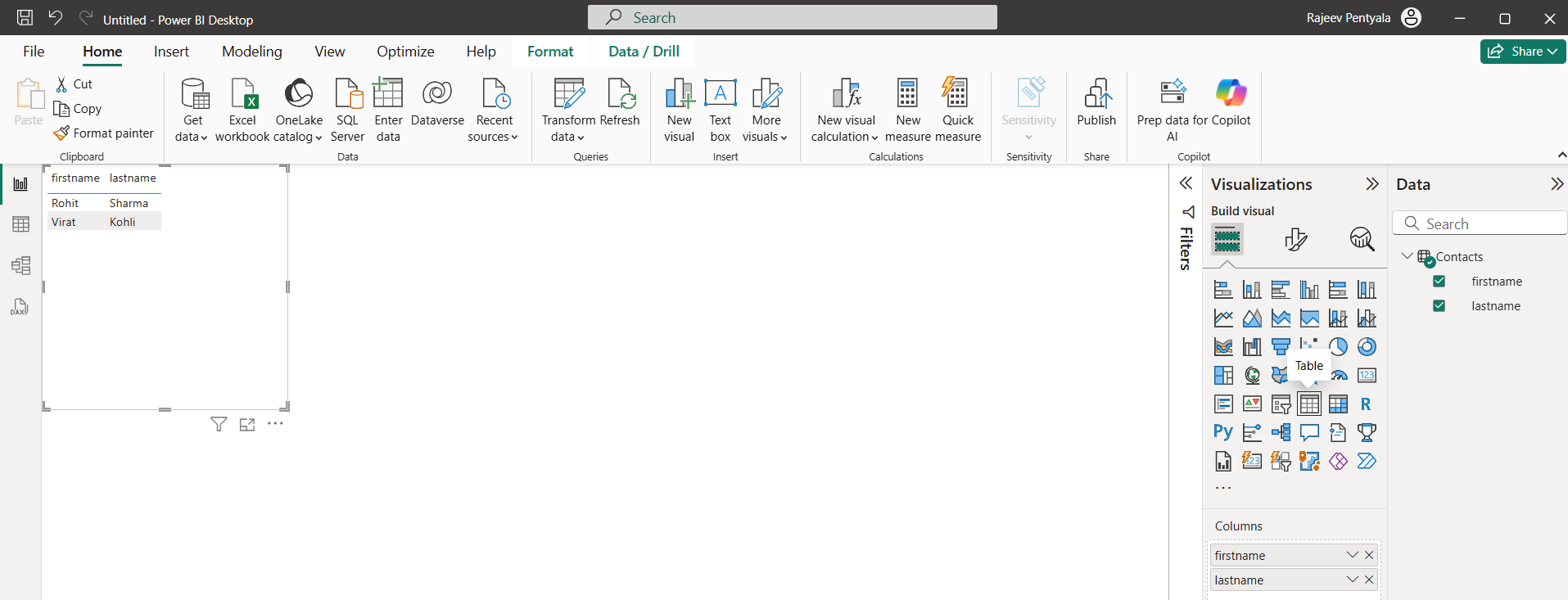Click Publish in the ribbon
Screen dimensions: 1568x600
(x=1096, y=104)
